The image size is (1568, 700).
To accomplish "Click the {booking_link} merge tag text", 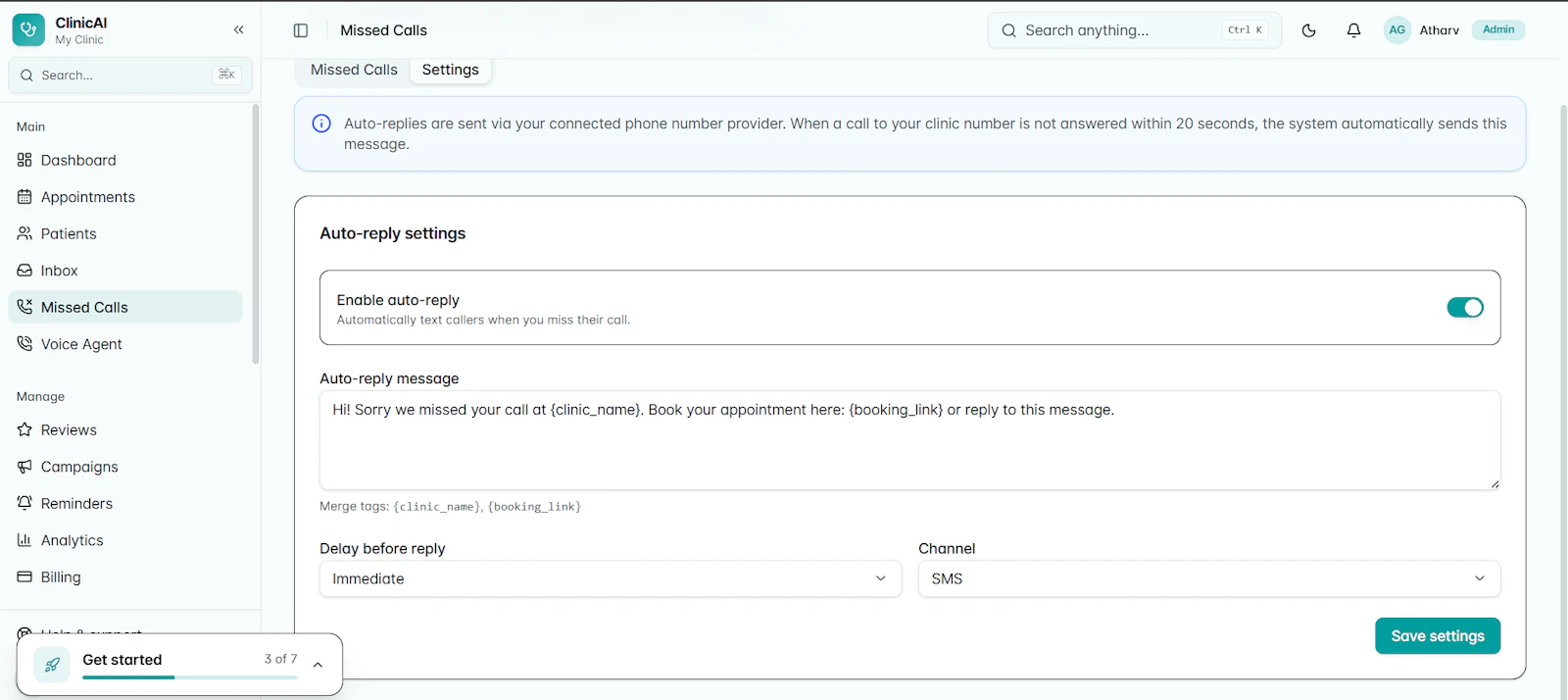I will tap(534, 507).
